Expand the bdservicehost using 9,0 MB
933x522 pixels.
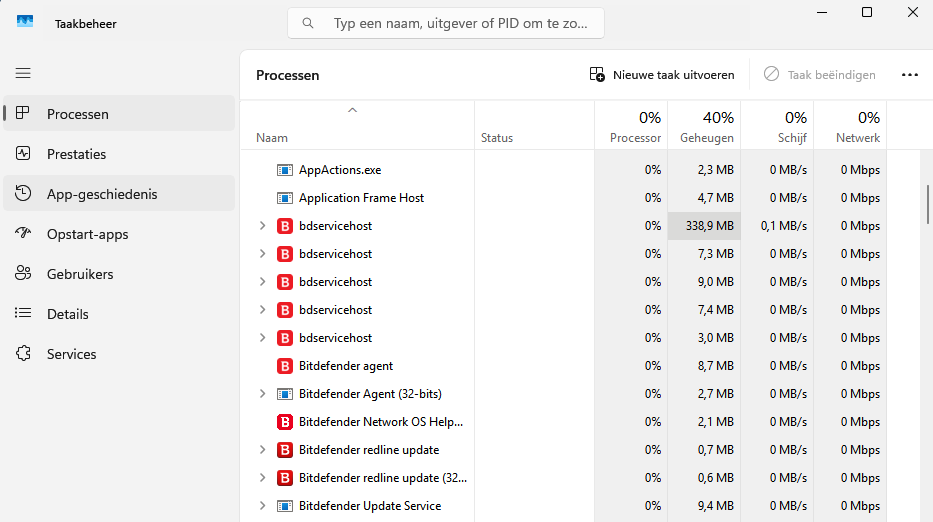click(x=262, y=282)
